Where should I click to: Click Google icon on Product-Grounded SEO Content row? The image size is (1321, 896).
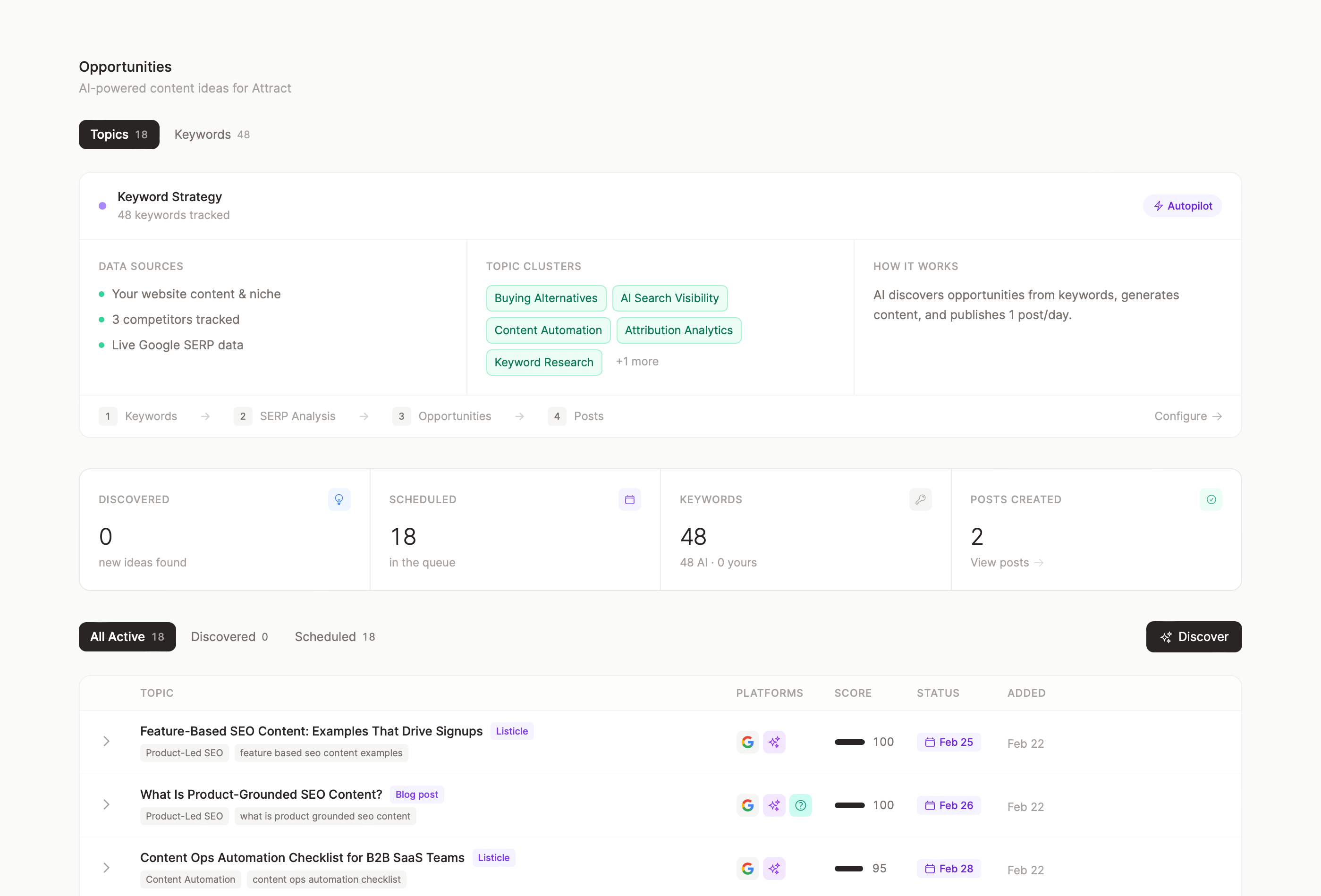click(747, 805)
